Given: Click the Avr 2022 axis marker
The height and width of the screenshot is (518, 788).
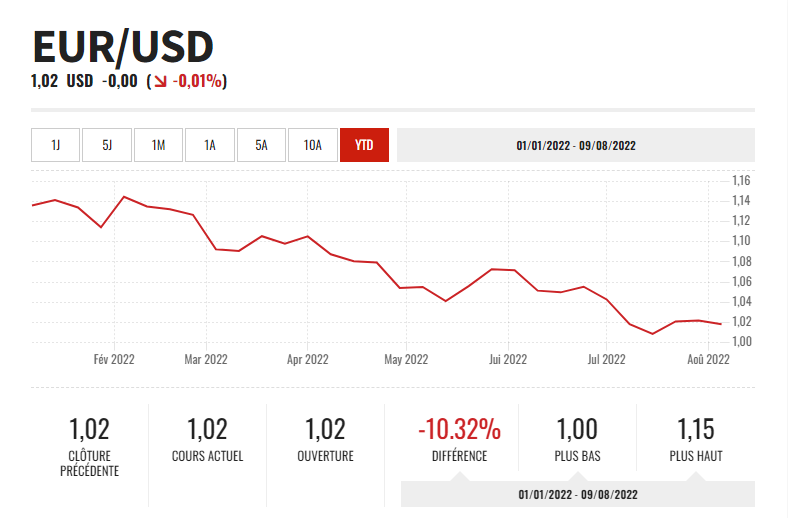Looking at the screenshot, I should click(307, 360).
